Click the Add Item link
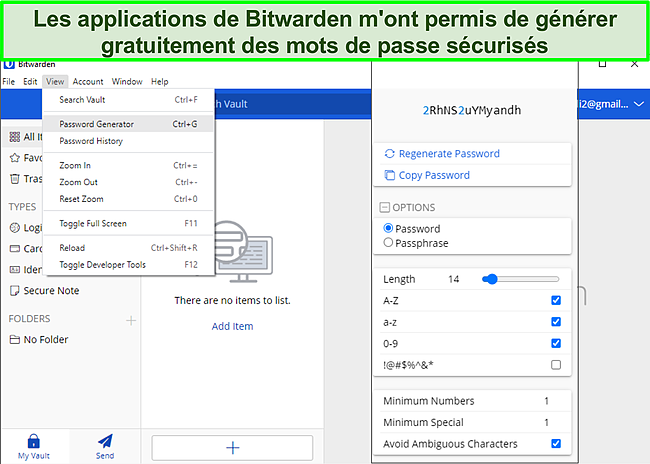650x464 pixels. click(233, 326)
